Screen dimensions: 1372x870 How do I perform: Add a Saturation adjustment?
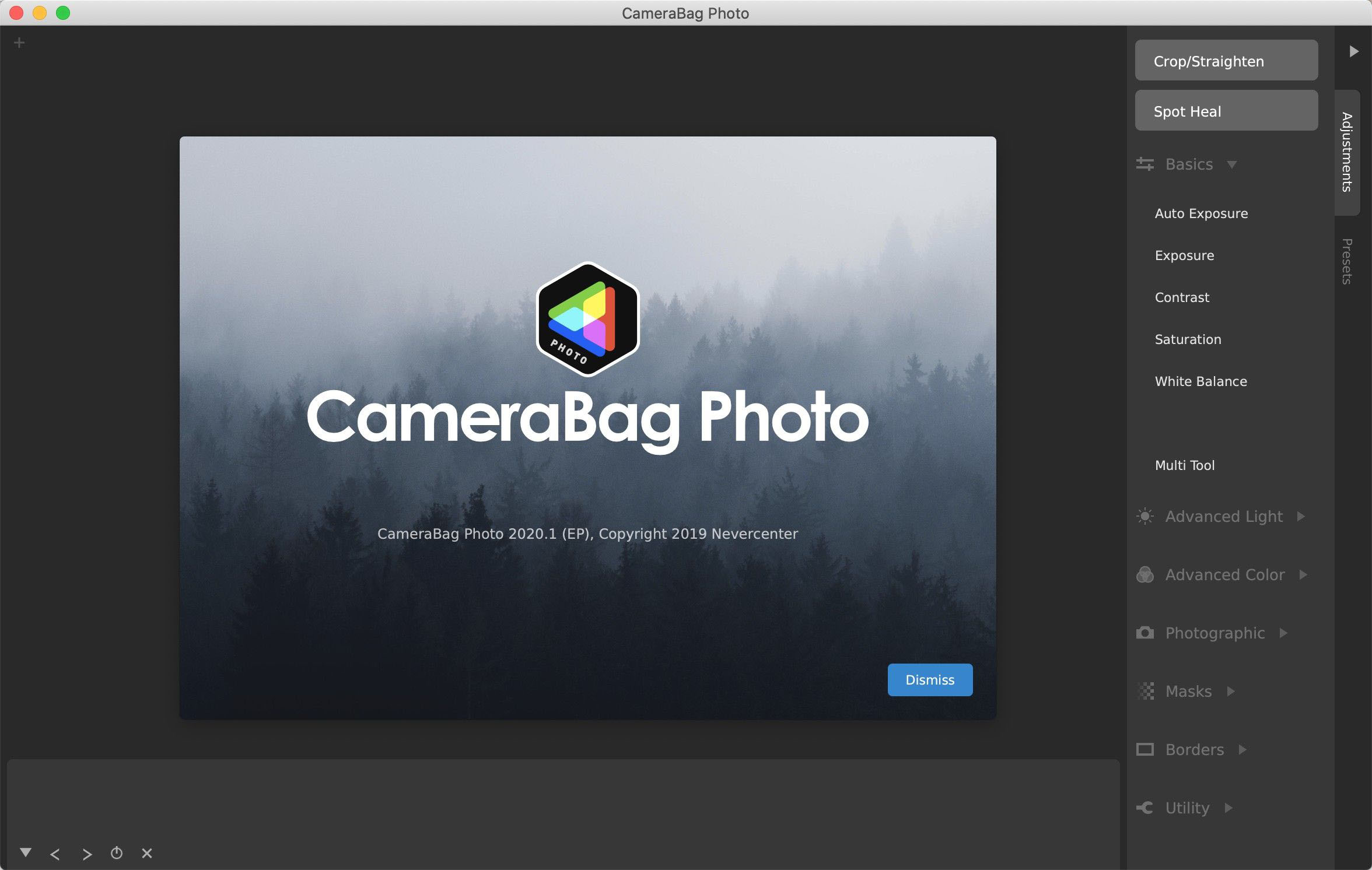click(x=1188, y=339)
